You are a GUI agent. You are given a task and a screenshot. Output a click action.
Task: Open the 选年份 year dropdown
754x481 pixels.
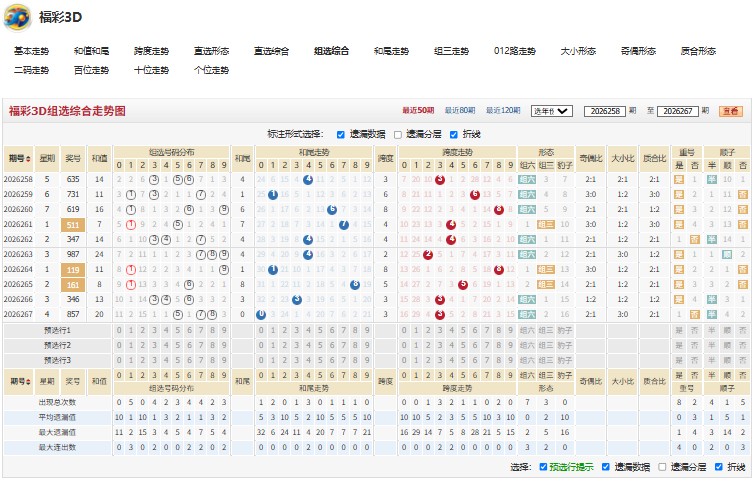tap(551, 111)
